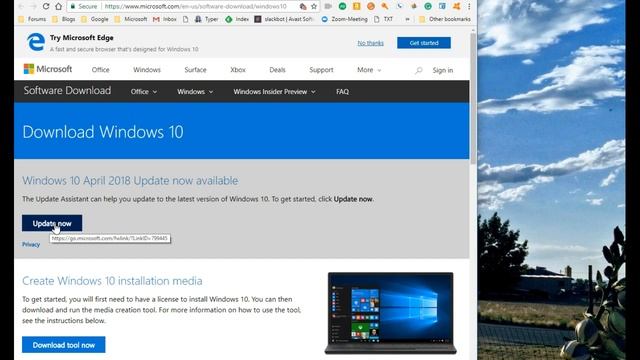Screen dimensions: 640x360
Task: Click the Windows 10 laptop image
Action: click(x=391, y=313)
